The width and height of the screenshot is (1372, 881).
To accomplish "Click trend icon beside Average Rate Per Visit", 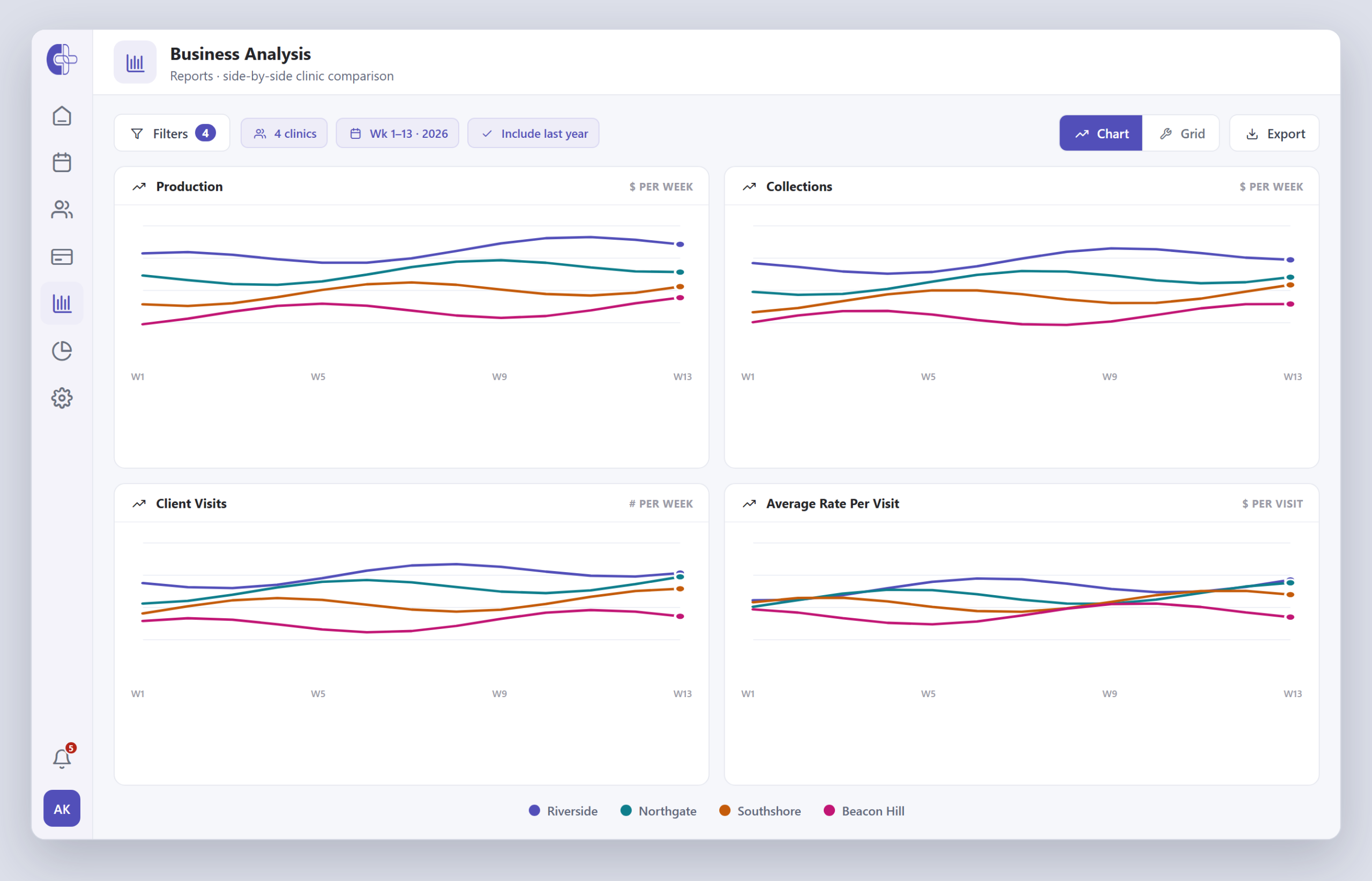I will [749, 504].
